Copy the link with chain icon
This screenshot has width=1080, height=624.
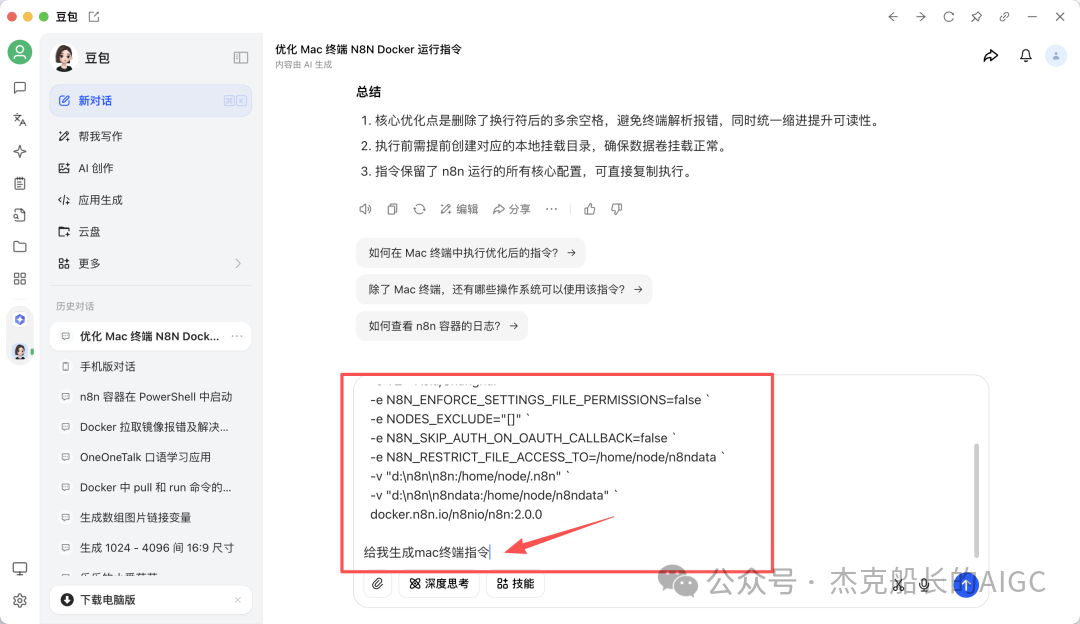(x=1004, y=17)
